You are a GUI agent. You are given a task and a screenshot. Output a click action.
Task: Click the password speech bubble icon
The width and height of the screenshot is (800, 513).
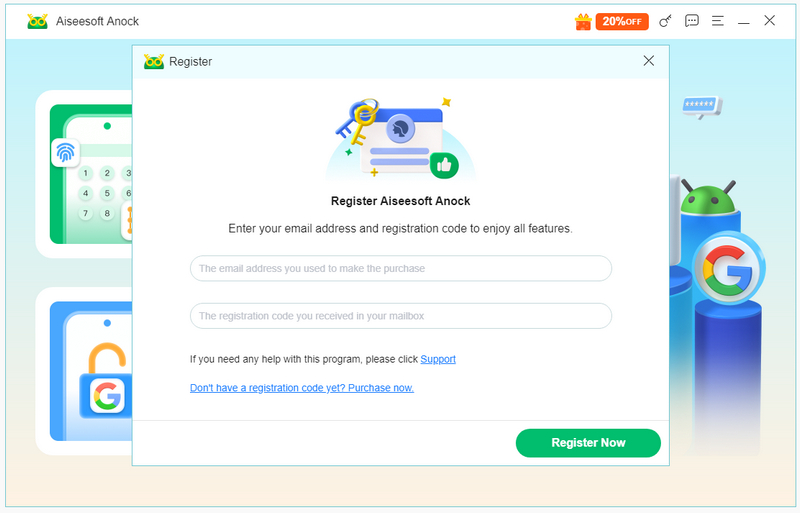[x=702, y=105]
